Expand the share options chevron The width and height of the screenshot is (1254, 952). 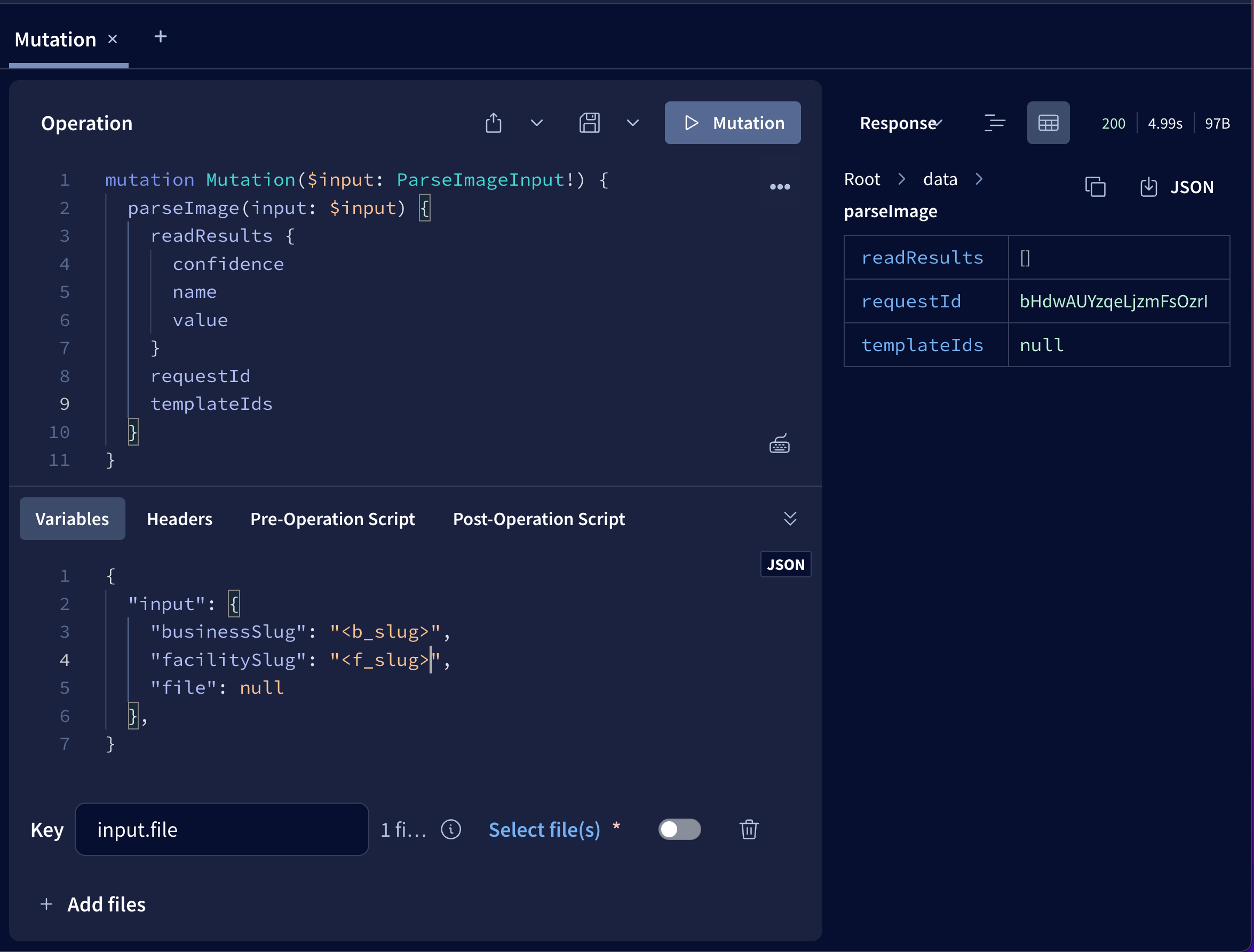(x=536, y=123)
